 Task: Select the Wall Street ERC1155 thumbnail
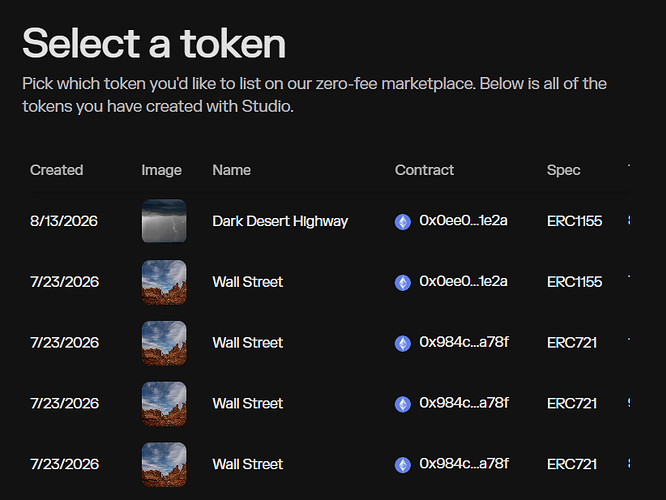tap(164, 282)
